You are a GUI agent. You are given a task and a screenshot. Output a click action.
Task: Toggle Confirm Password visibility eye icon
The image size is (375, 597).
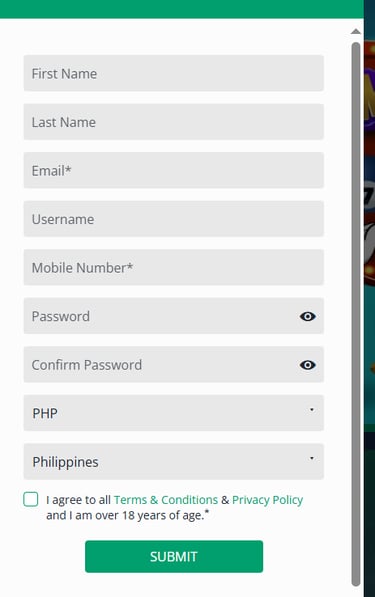[307, 365]
